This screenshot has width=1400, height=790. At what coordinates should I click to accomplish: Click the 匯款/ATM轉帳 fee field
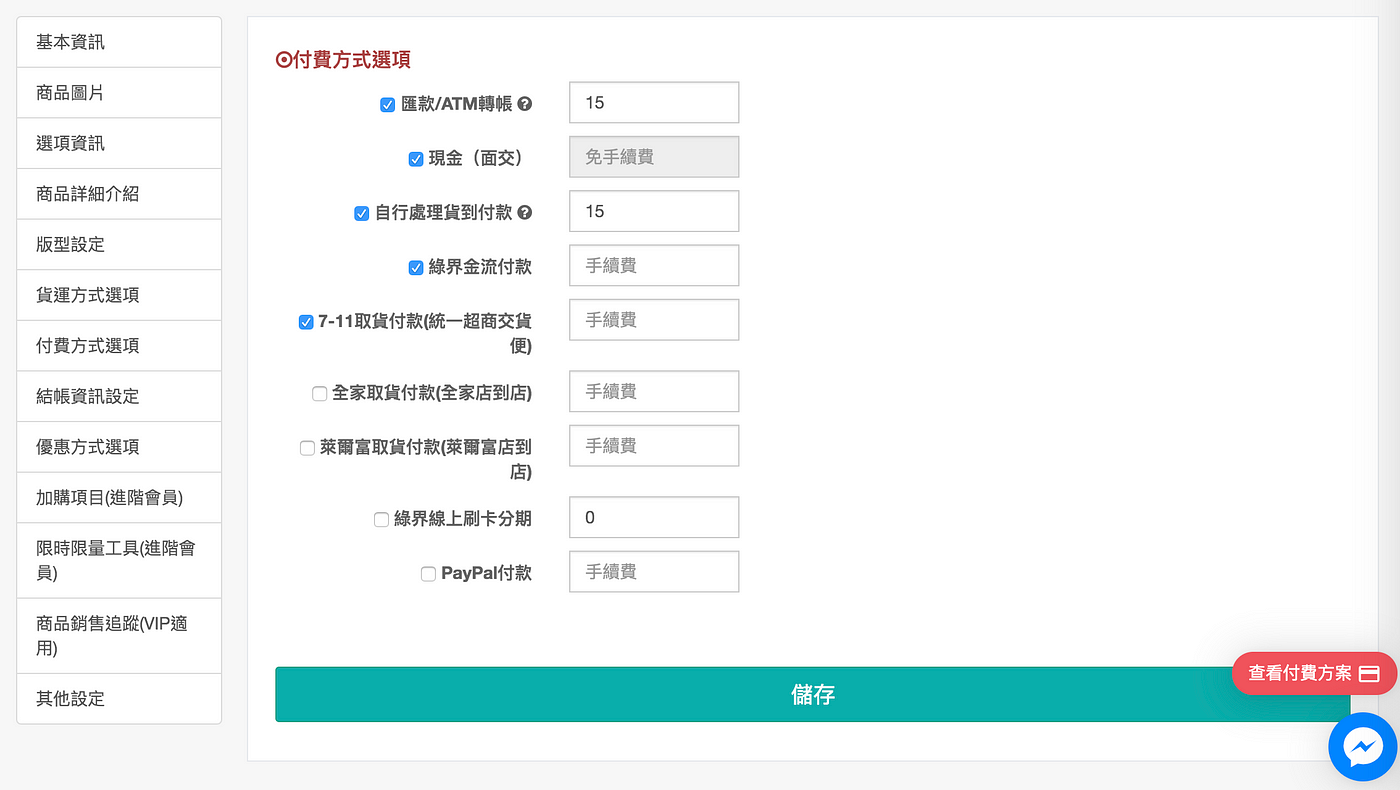[654, 103]
